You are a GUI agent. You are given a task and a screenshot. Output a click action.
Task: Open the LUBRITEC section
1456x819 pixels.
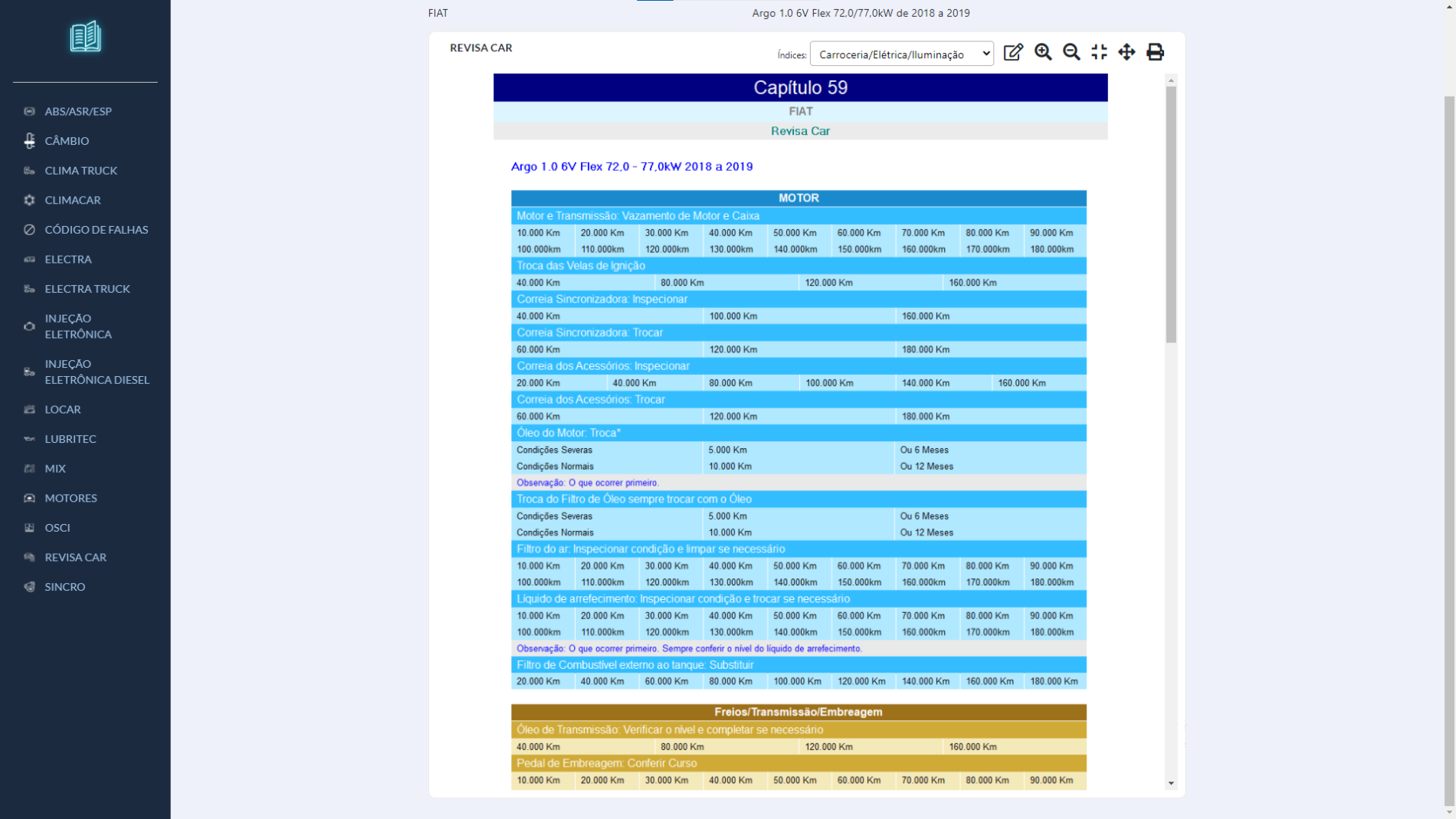(71, 439)
